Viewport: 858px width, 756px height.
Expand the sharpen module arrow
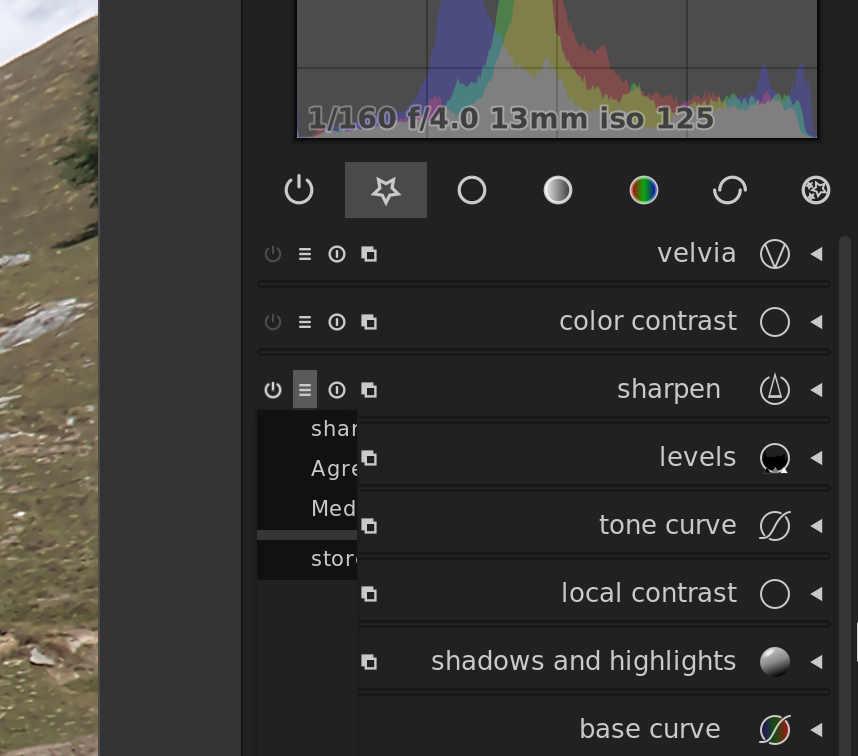coord(816,389)
